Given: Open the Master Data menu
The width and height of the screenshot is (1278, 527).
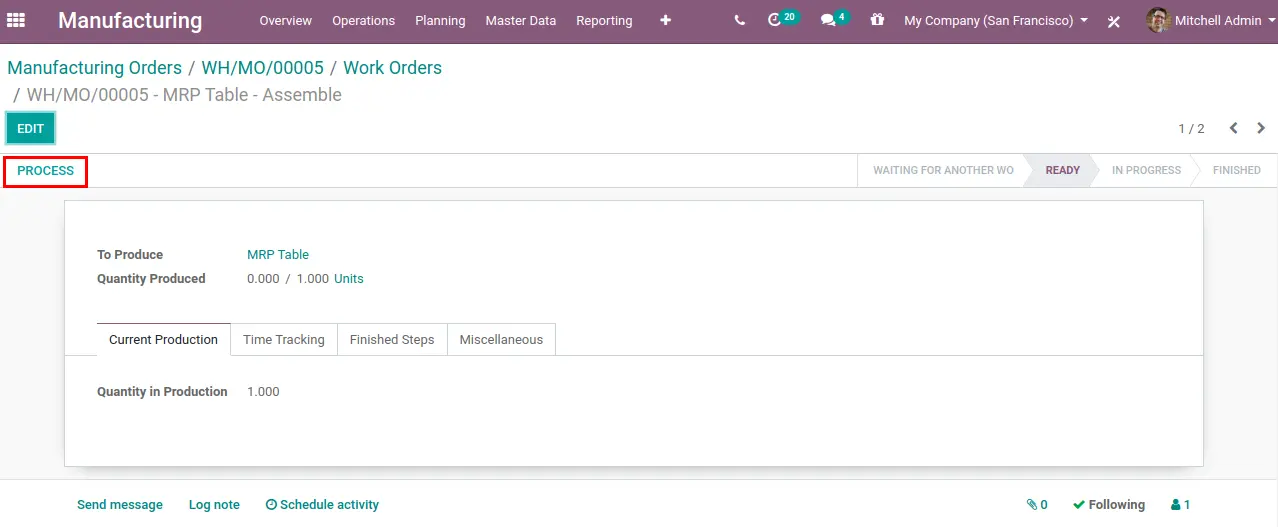Looking at the screenshot, I should pos(520,20).
